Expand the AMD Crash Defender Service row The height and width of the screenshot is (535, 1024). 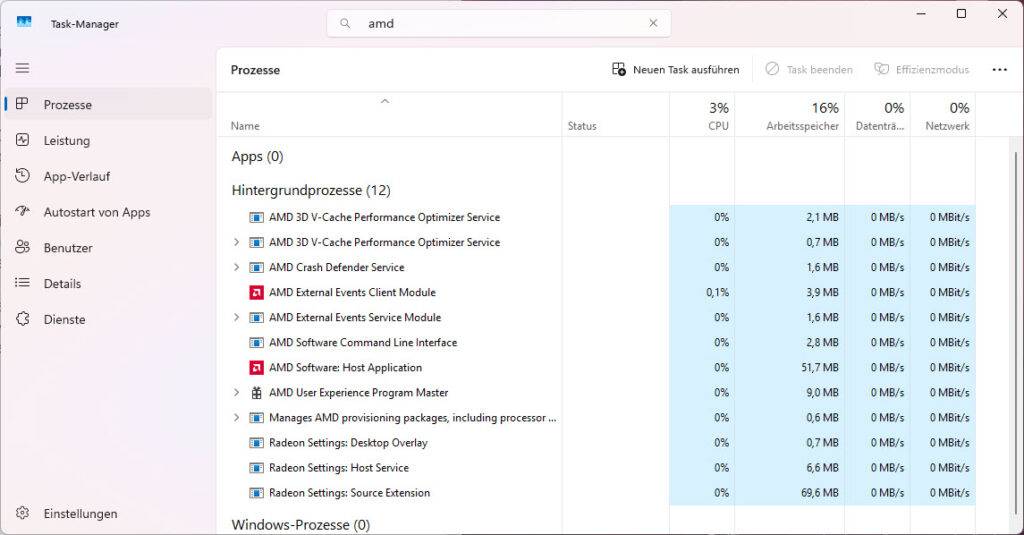237,268
